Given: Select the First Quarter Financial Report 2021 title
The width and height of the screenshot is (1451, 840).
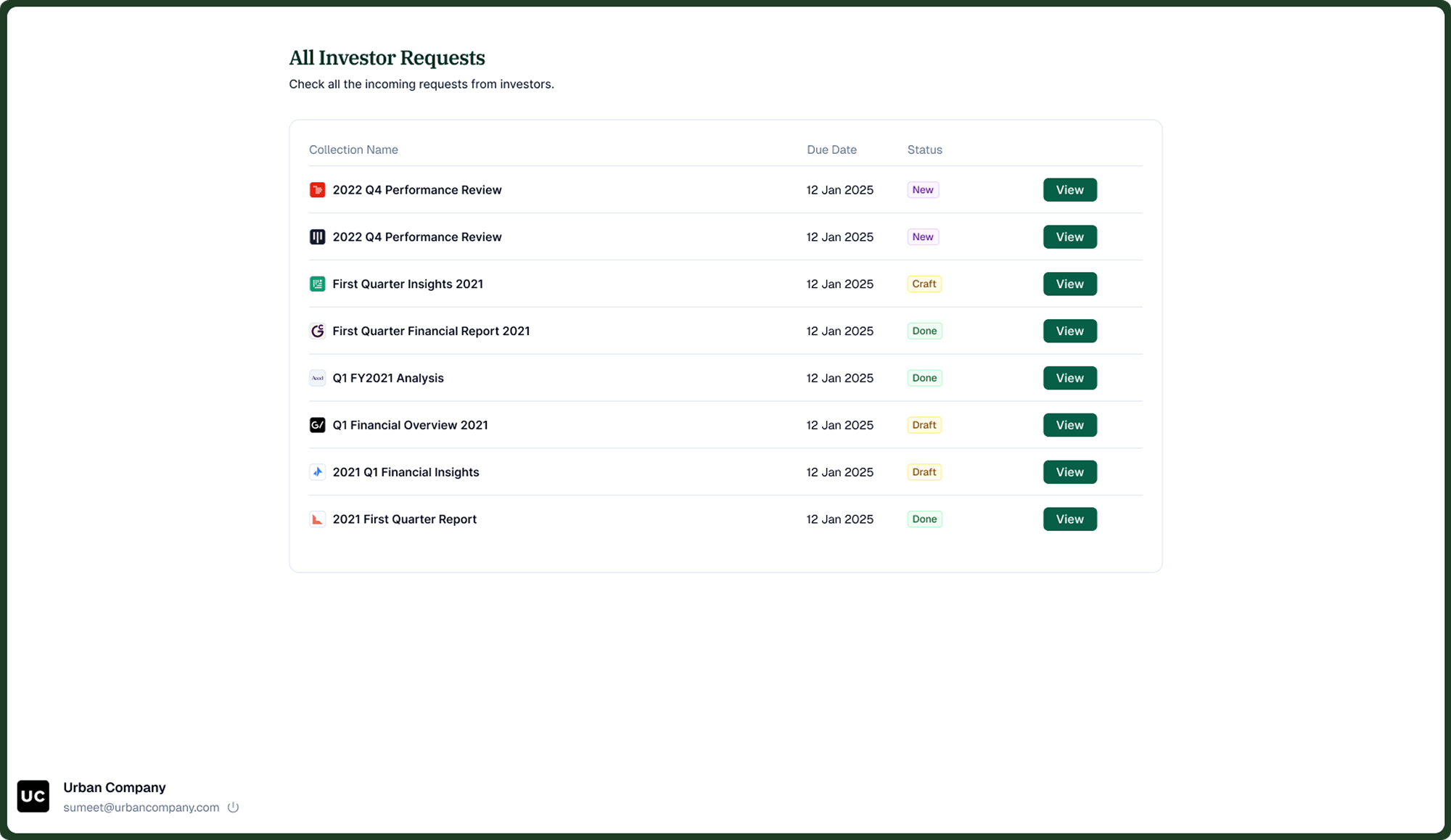Looking at the screenshot, I should click(x=431, y=331).
